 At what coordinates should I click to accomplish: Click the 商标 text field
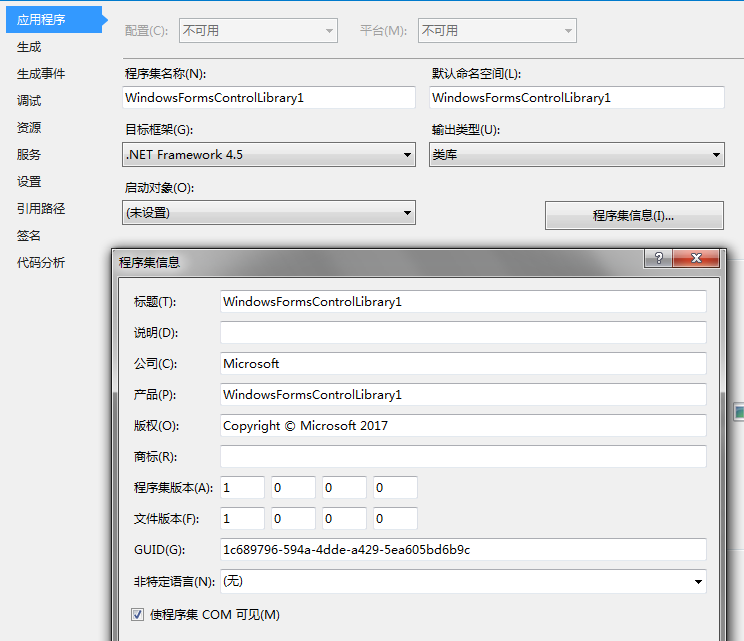[x=463, y=456]
